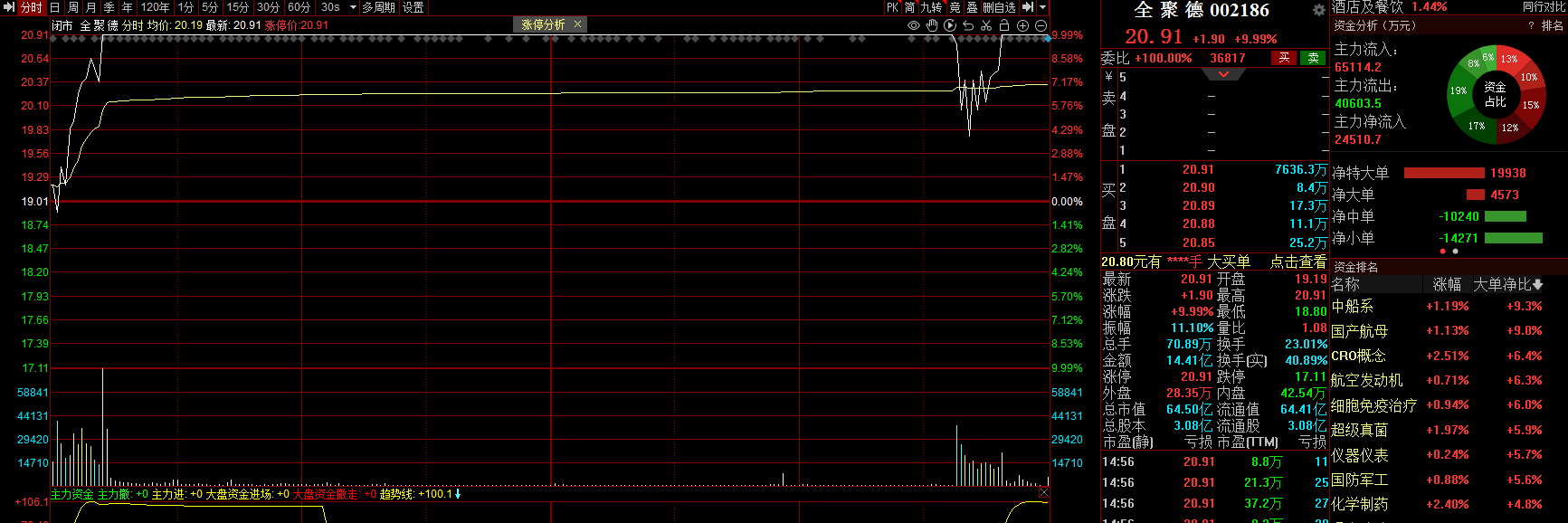1568x523 pixels.
Task: Switch to 年 yearly chart tab
Action: [127, 7]
